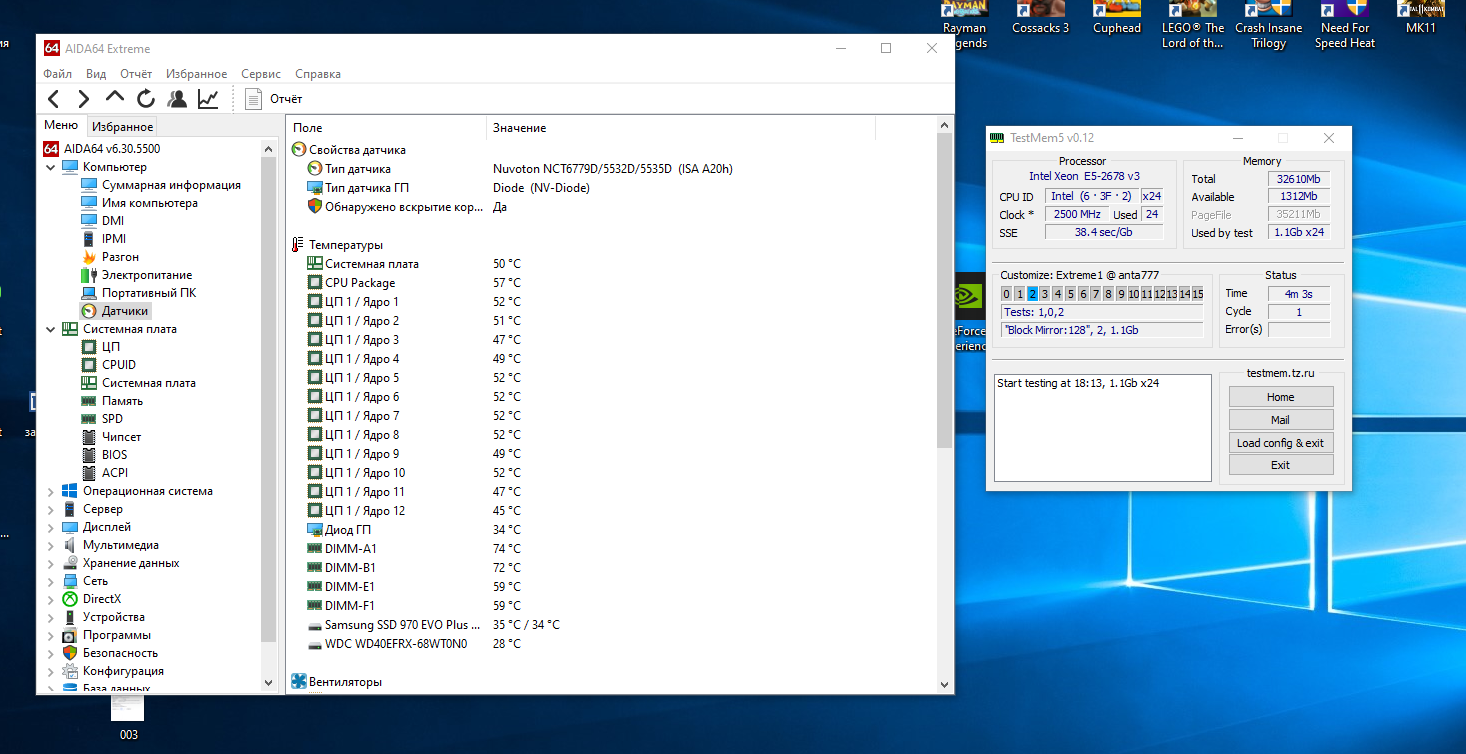1466x754 pixels.
Task: Open the Сервис menu
Action: pos(261,74)
